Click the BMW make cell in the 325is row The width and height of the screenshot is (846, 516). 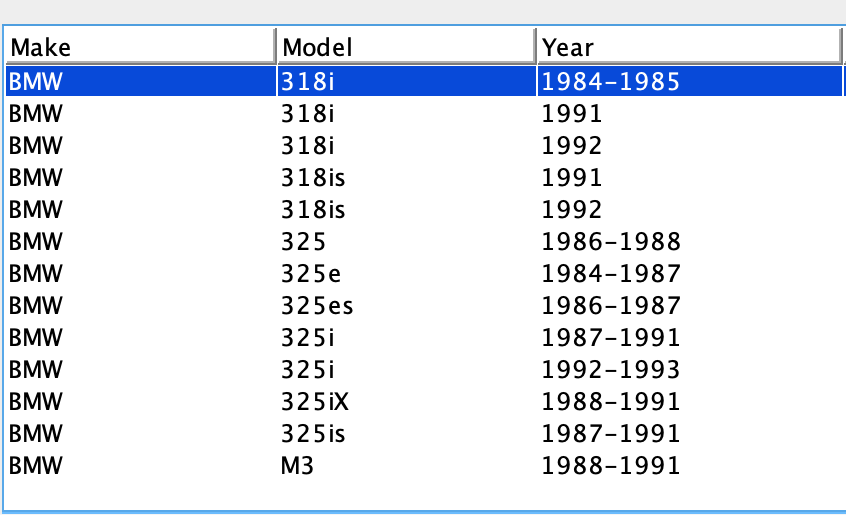141,433
